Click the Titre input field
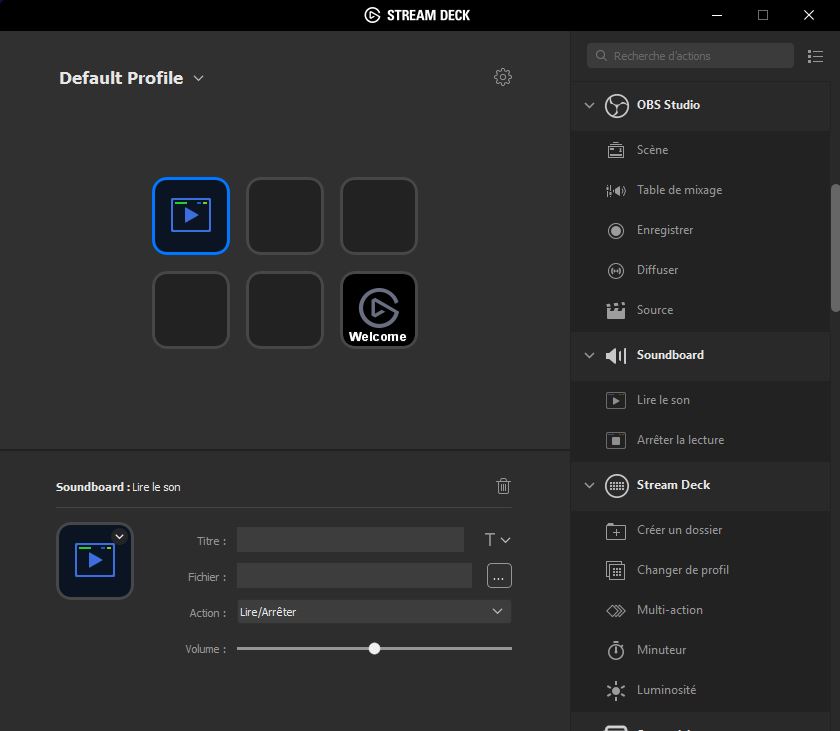This screenshot has width=840, height=731. click(350, 540)
